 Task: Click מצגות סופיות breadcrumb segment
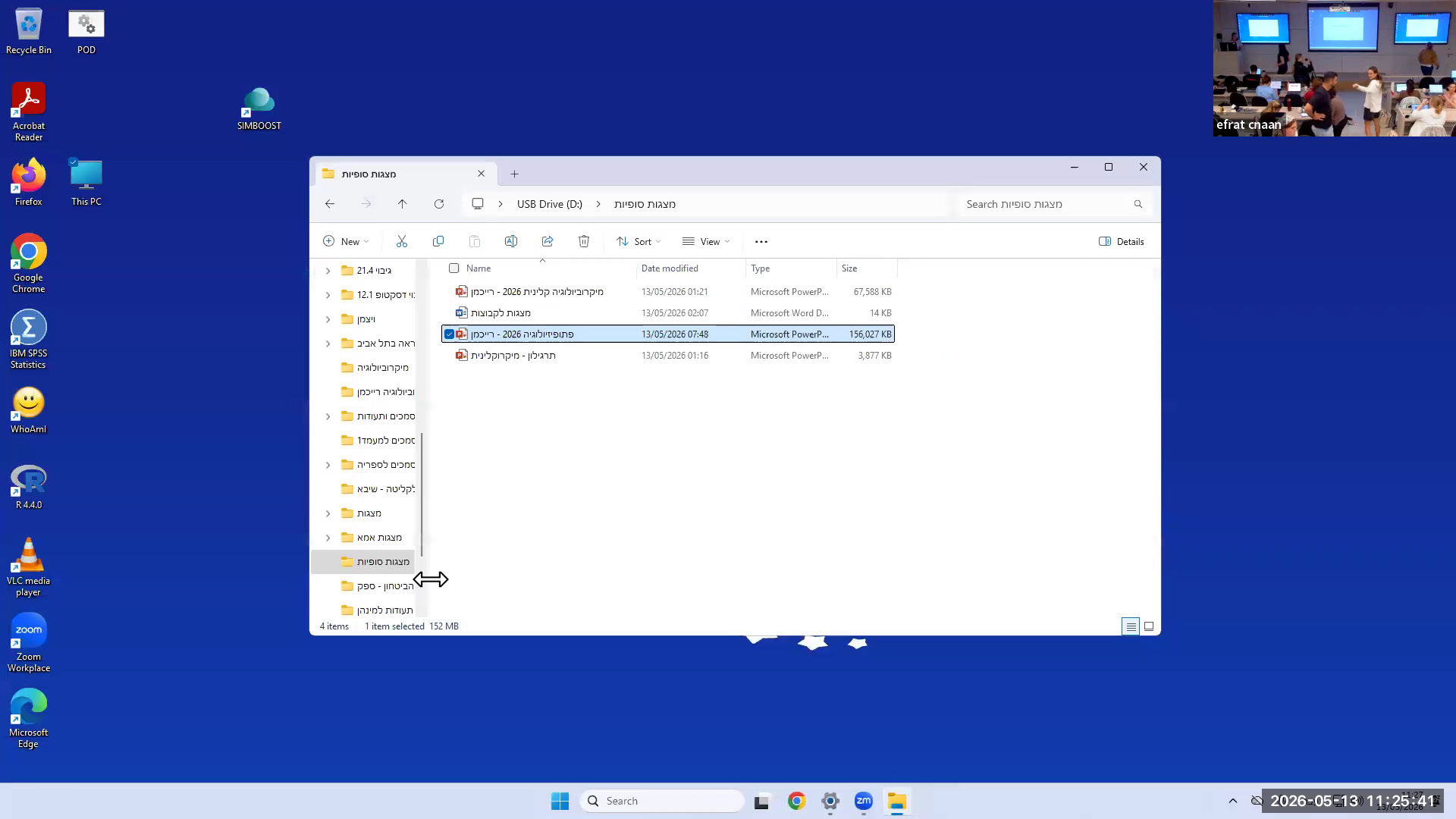coord(645,204)
